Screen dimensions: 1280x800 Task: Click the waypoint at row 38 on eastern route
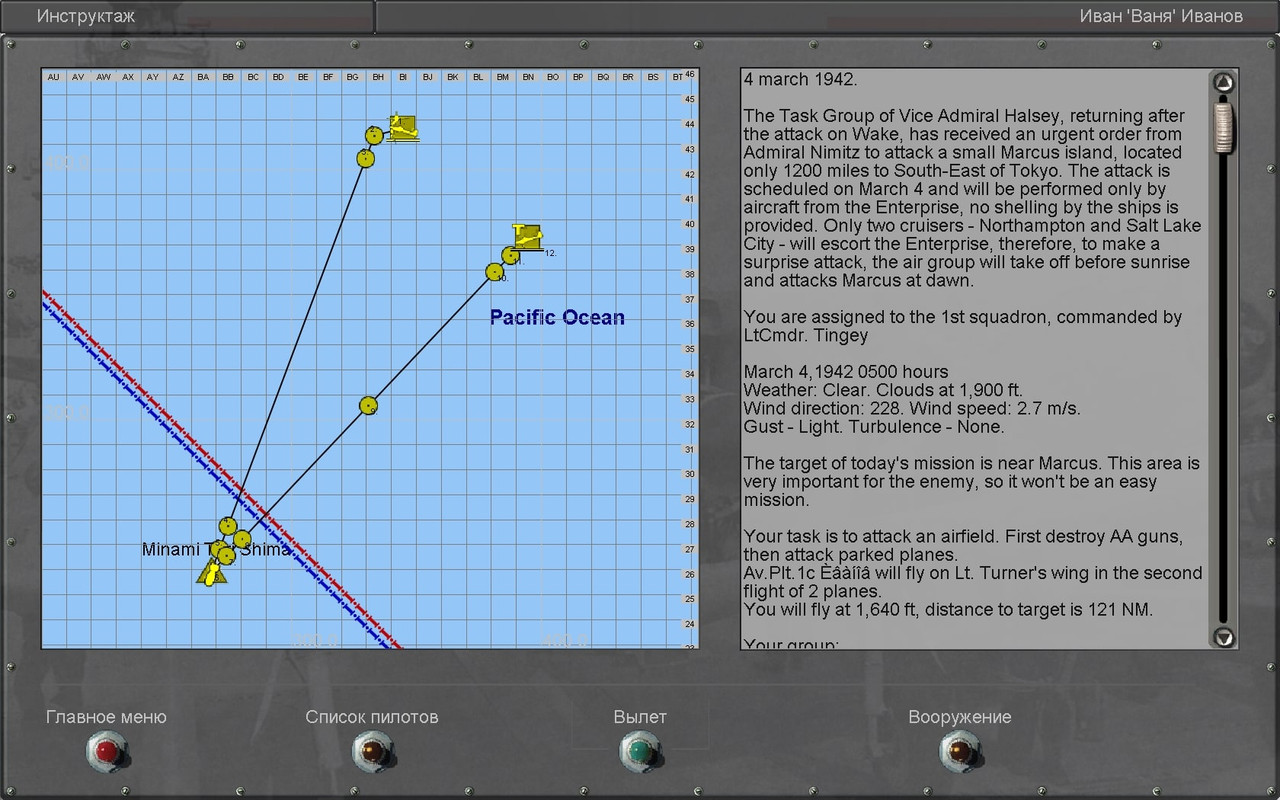494,272
